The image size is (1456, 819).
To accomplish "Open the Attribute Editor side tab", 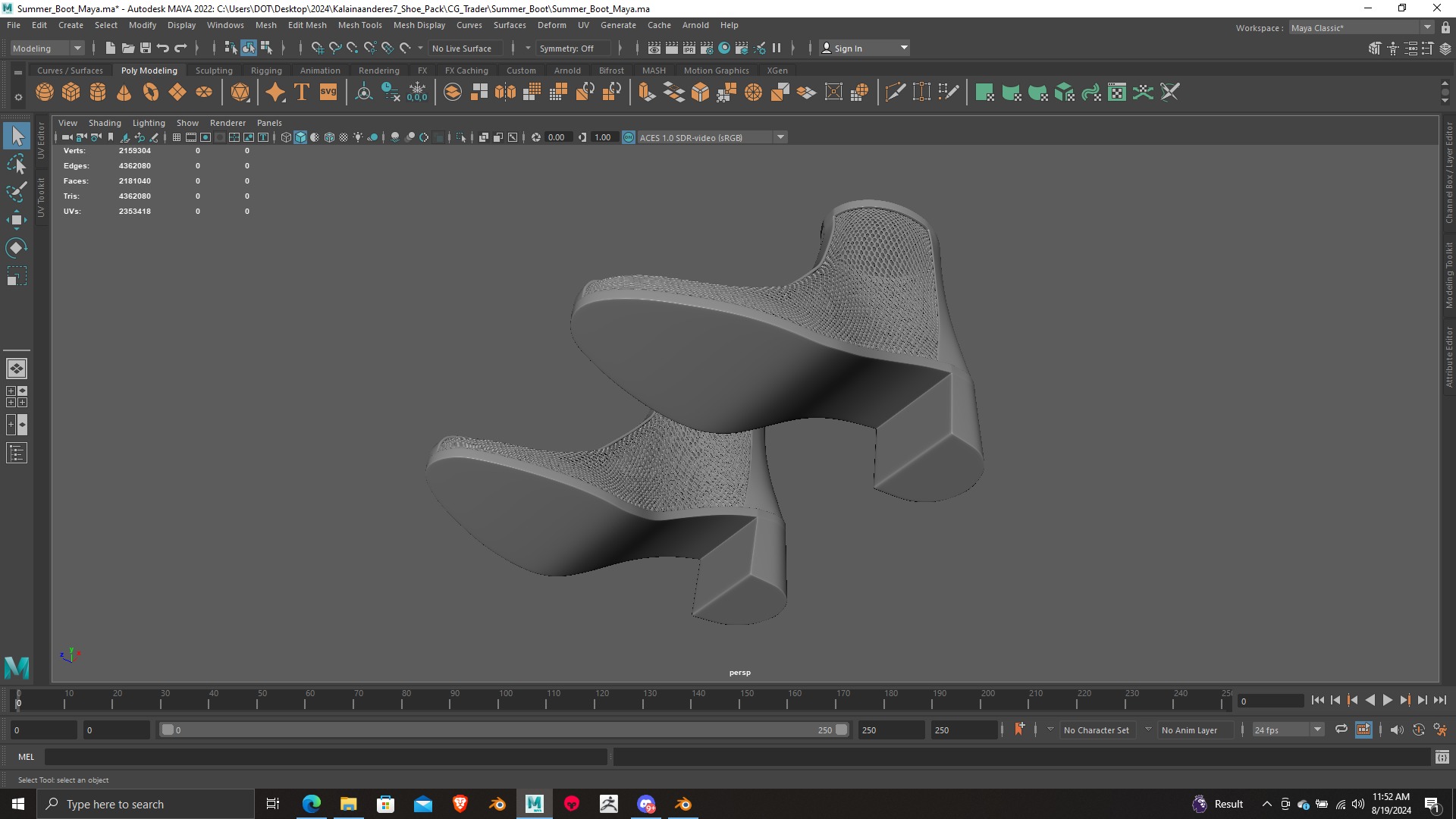I will click(1449, 356).
